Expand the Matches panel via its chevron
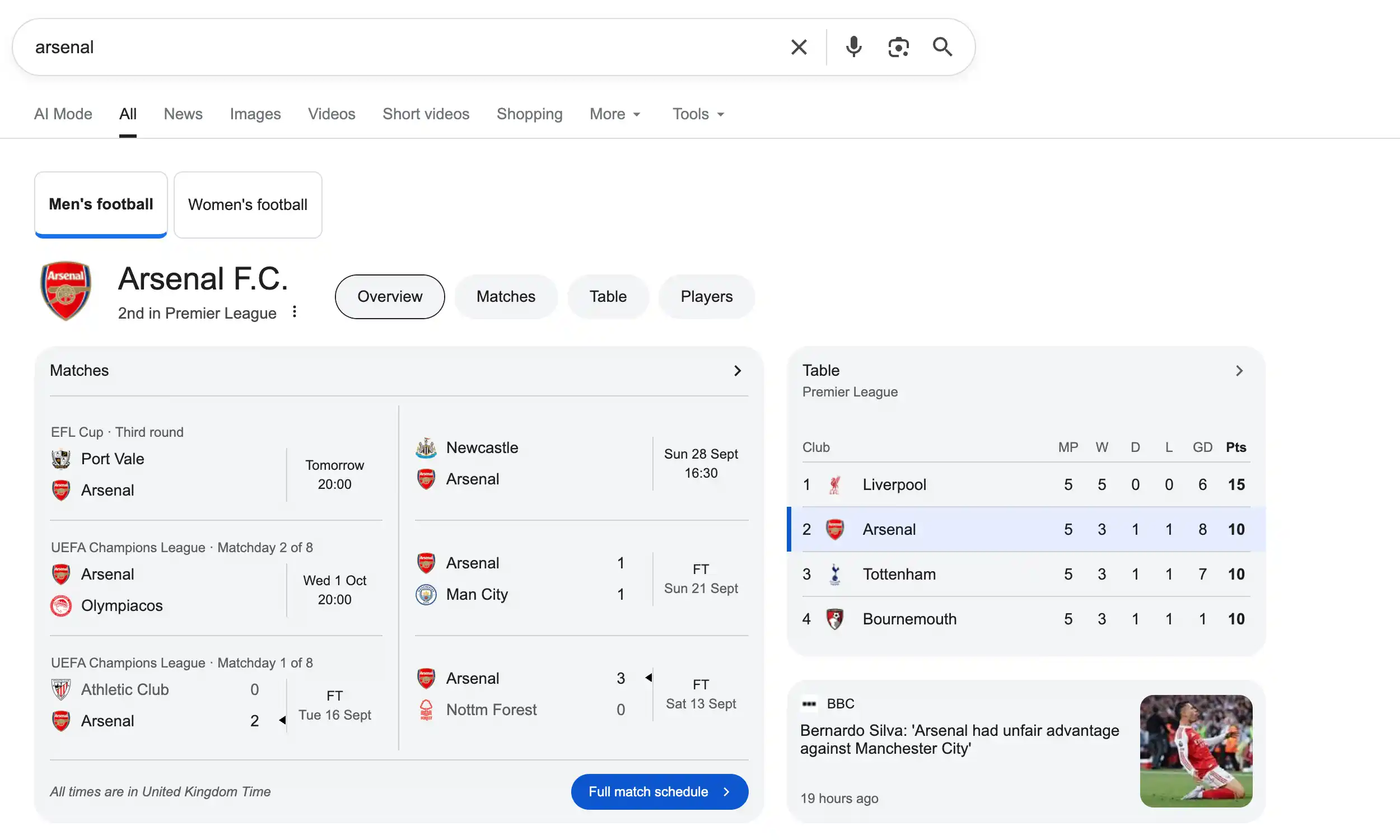The height and width of the screenshot is (840, 1400). coord(738,370)
